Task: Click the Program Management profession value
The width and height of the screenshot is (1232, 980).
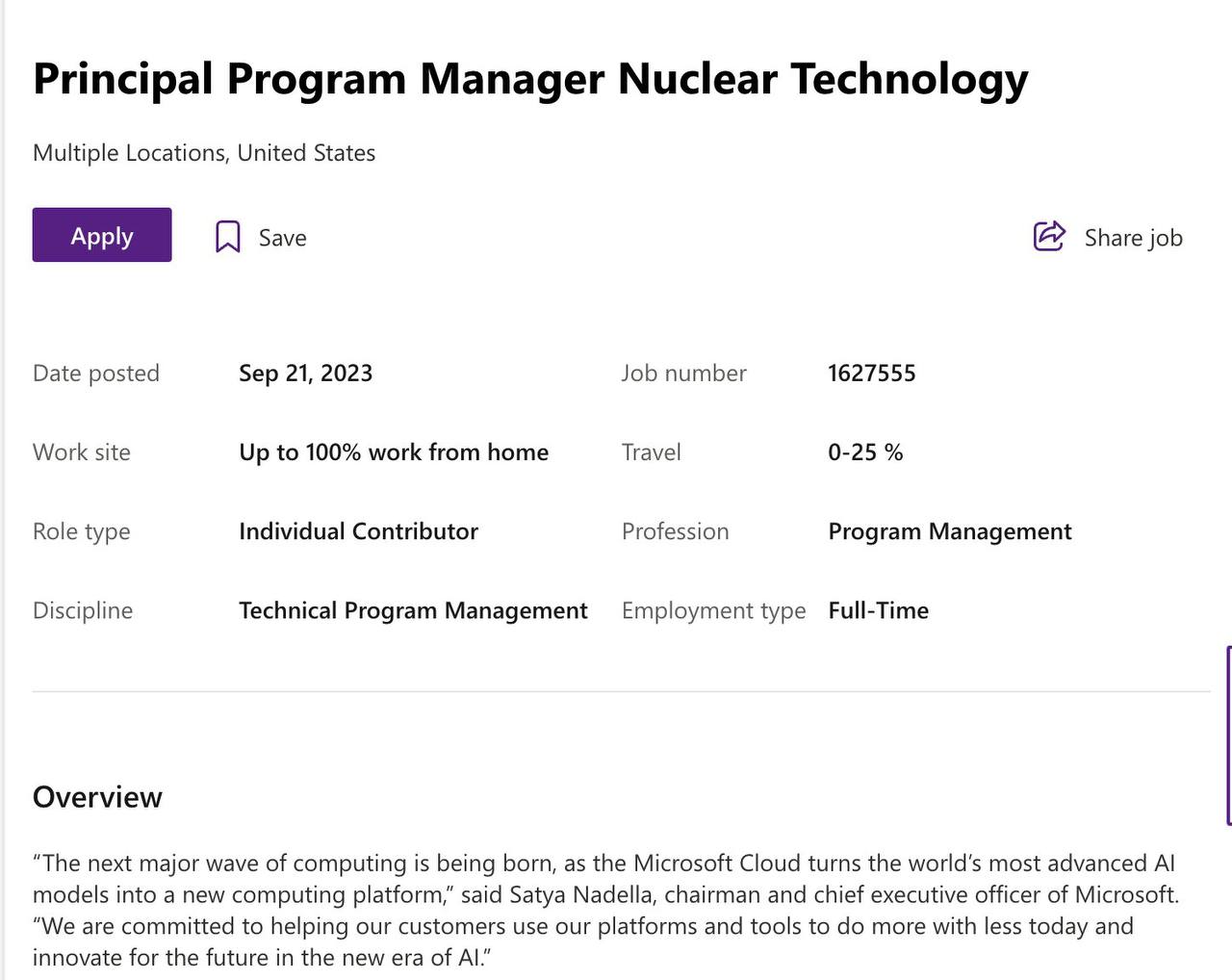Action: click(x=950, y=531)
